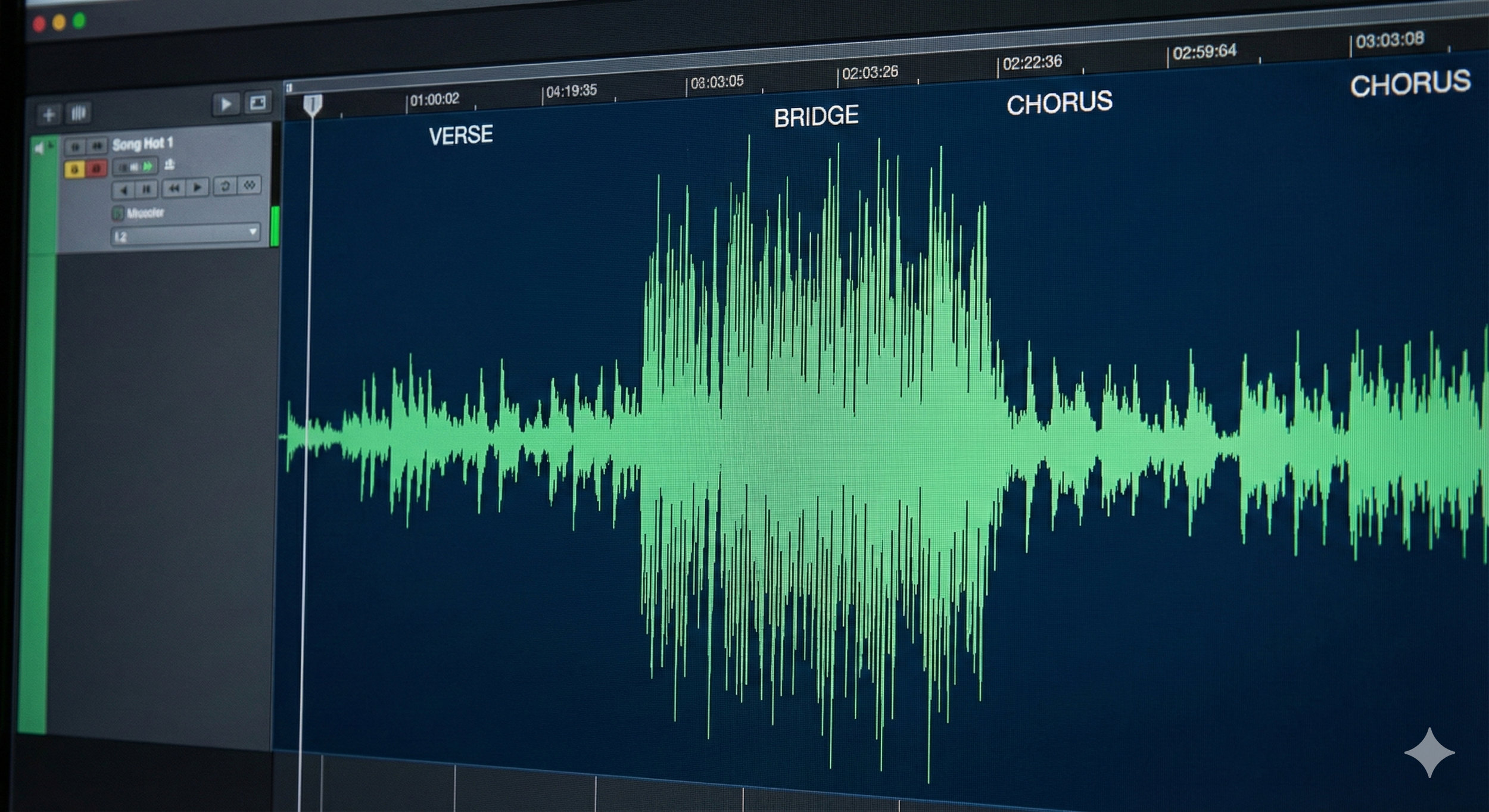Click the green fast-forward arrows icon

[x=148, y=166]
